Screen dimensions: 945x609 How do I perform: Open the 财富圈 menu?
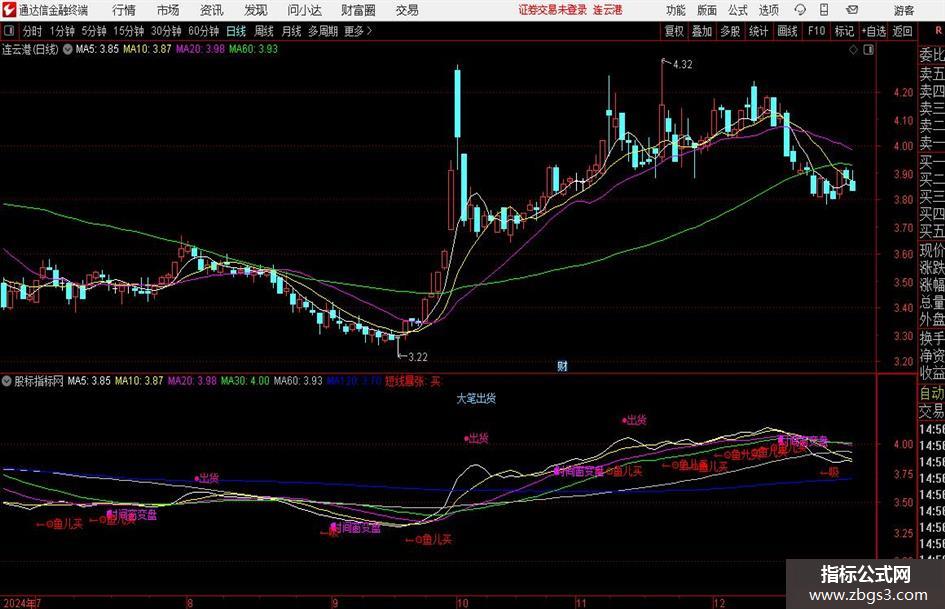358,10
